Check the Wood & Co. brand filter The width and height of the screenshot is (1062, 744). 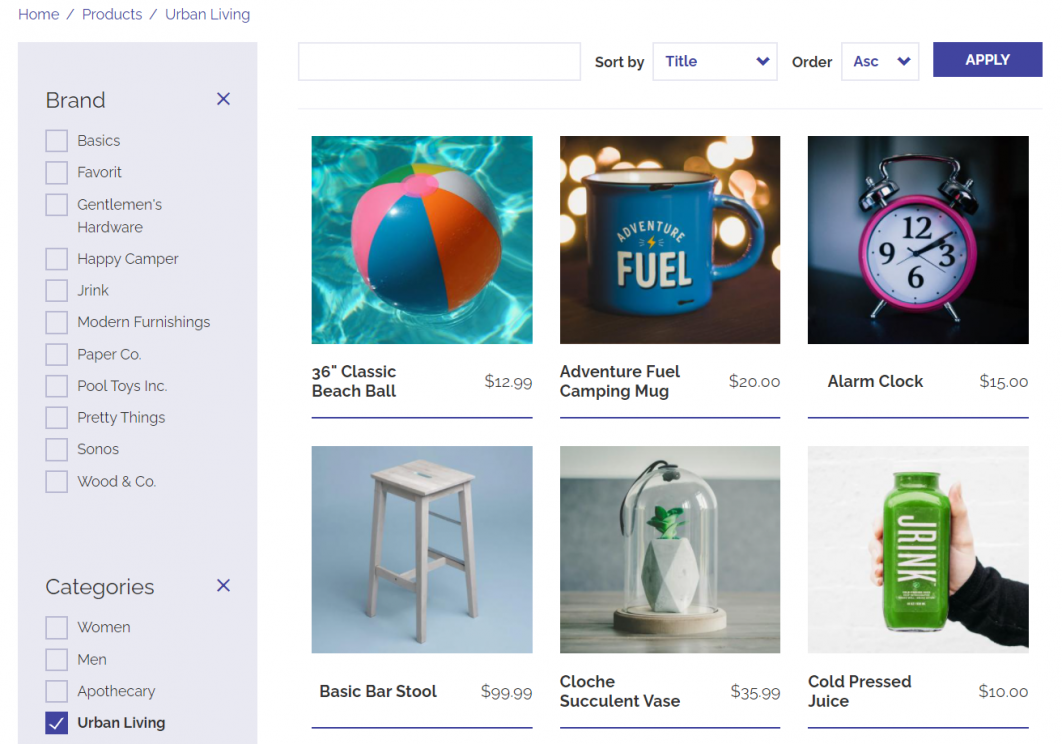(56, 481)
